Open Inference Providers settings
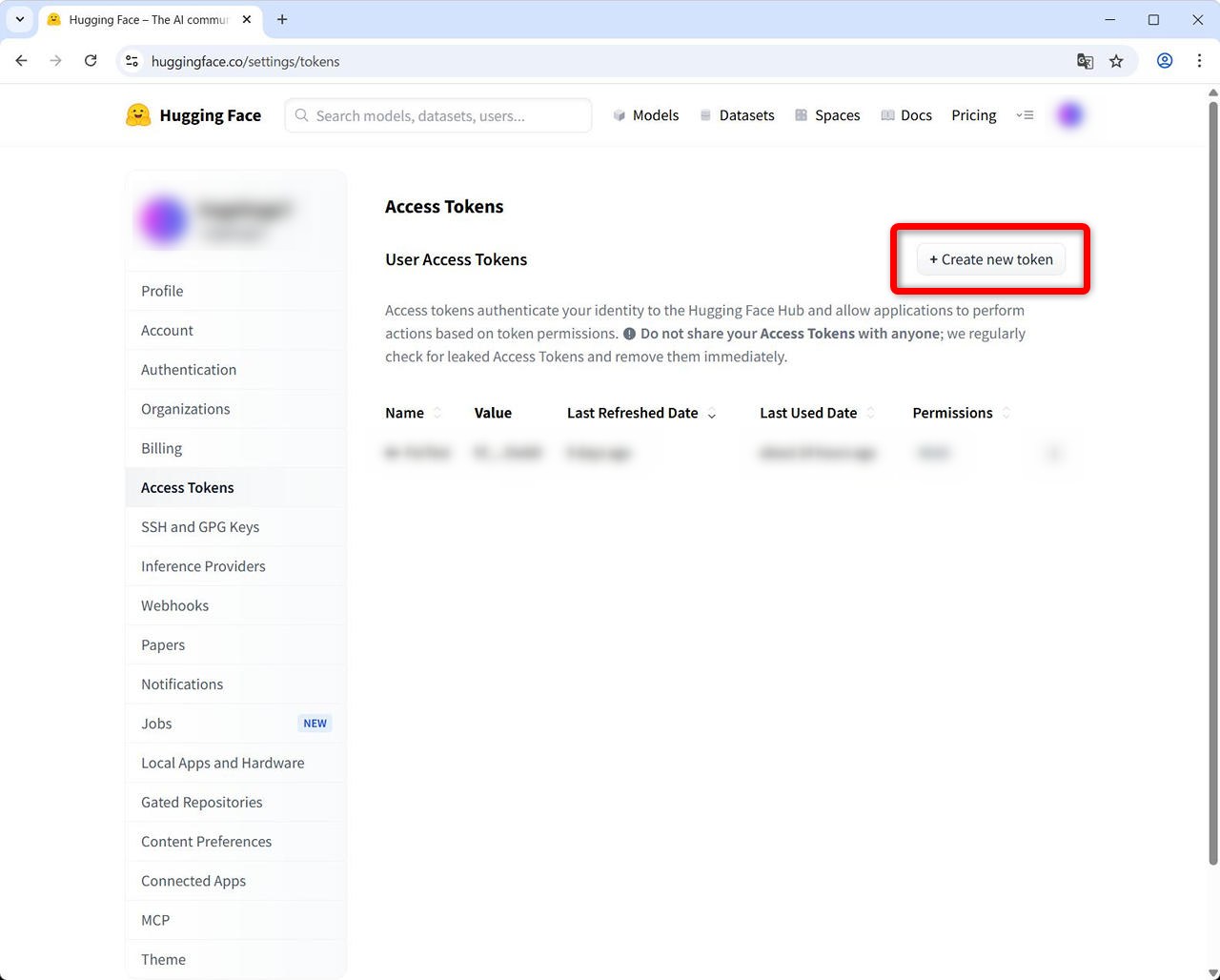 click(x=203, y=566)
